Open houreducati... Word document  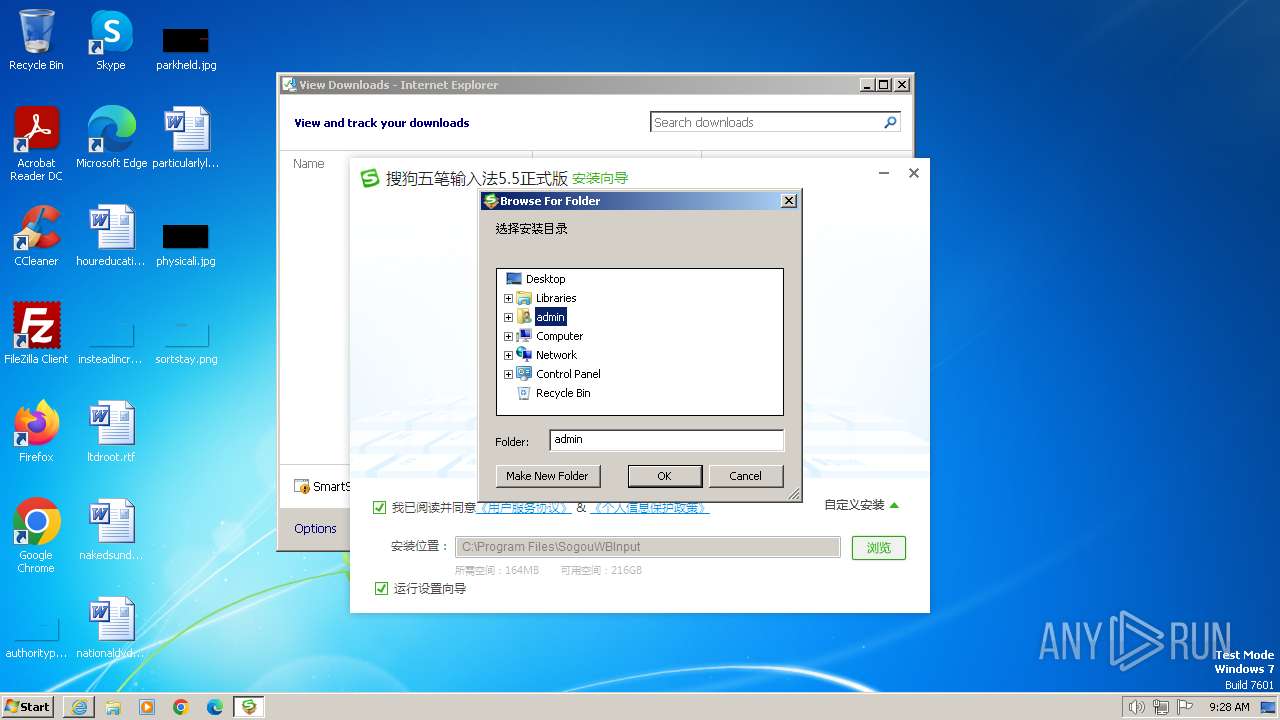(x=111, y=236)
